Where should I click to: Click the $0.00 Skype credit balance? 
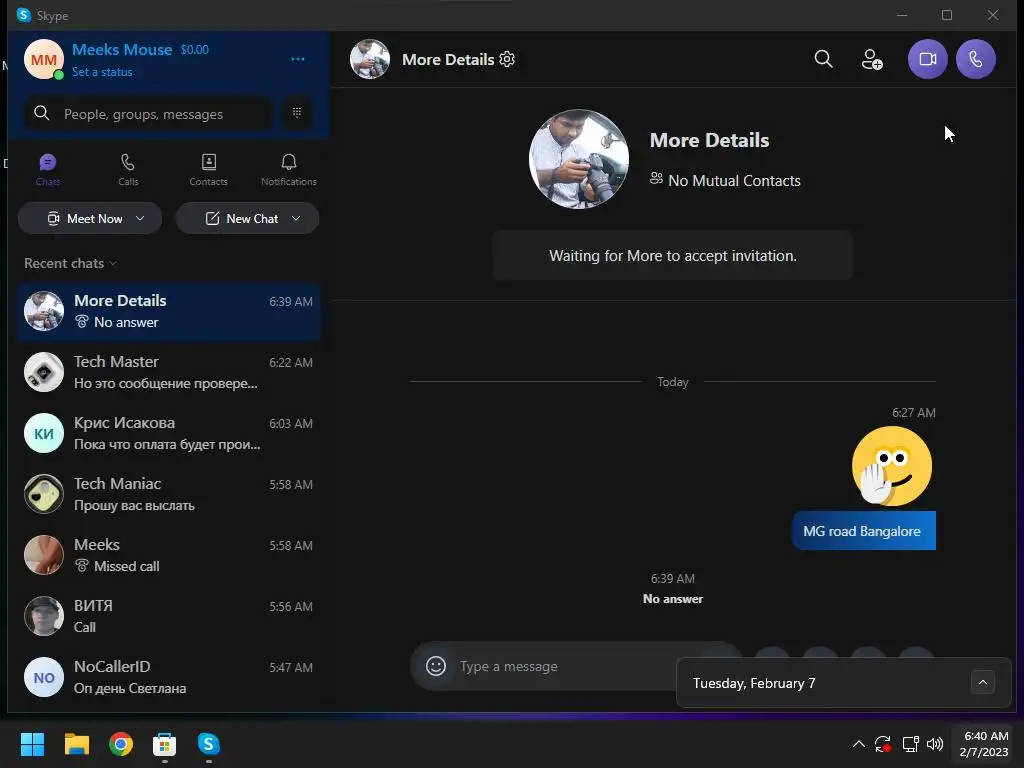point(195,50)
